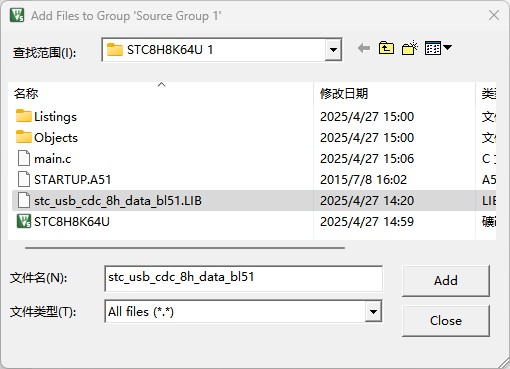Click the 2025/4/27 14:59 date cell
This screenshot has height=369, width=510.
click(367, 222)
